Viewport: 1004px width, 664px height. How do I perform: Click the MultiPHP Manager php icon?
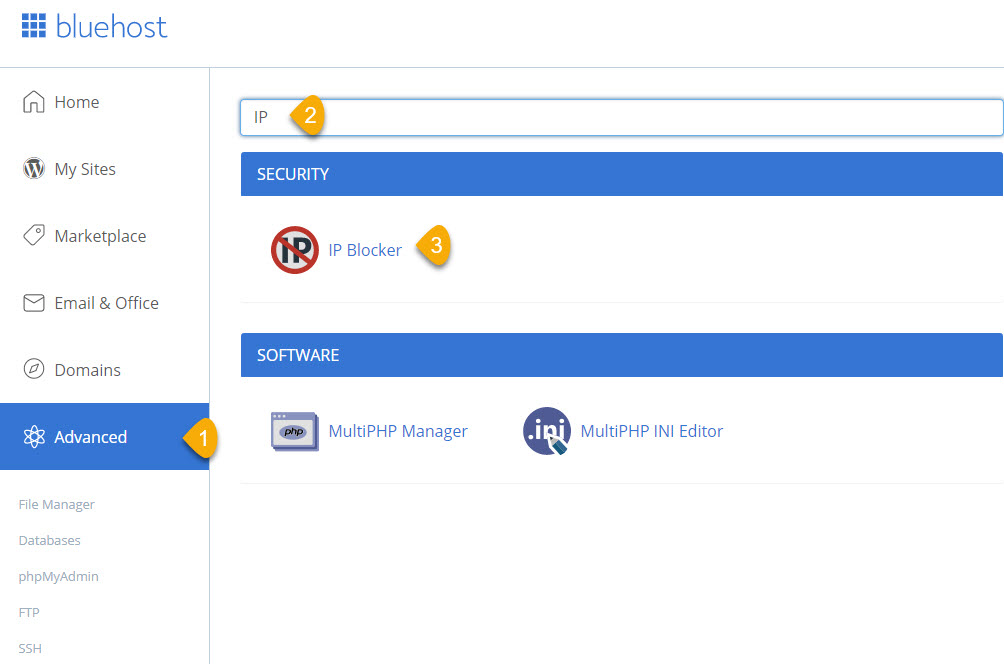pyautogui.click(x=295, y=431)
